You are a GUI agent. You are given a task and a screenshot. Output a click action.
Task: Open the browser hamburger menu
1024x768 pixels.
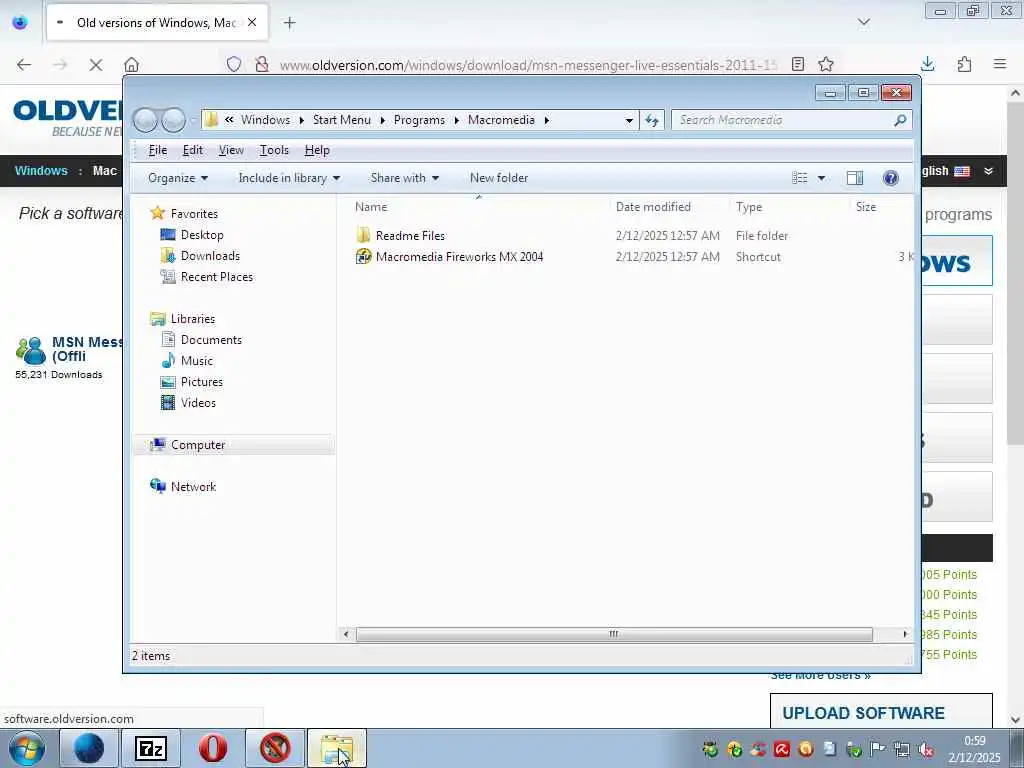(x=1000, y=64)
